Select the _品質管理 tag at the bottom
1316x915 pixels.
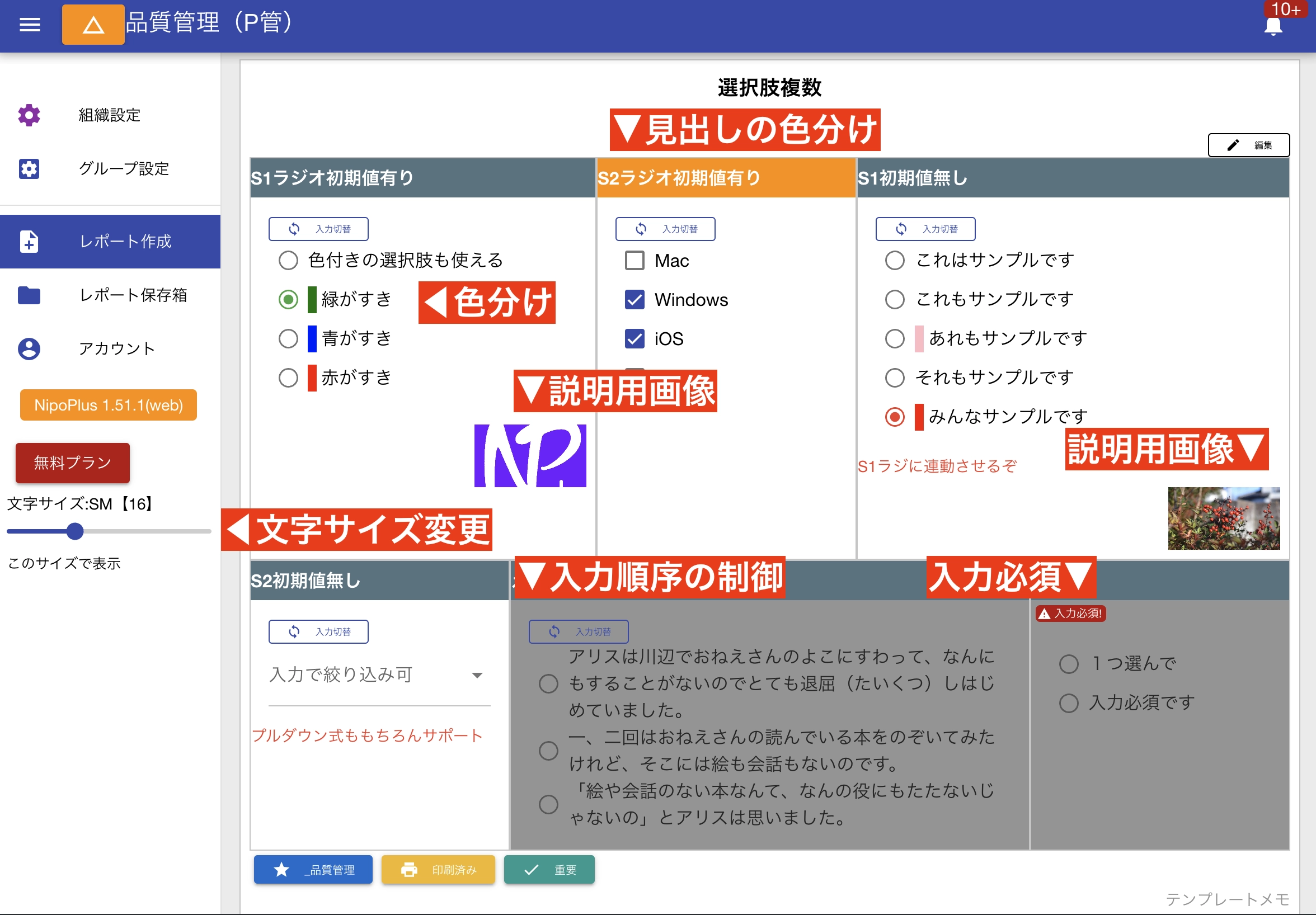312,870
